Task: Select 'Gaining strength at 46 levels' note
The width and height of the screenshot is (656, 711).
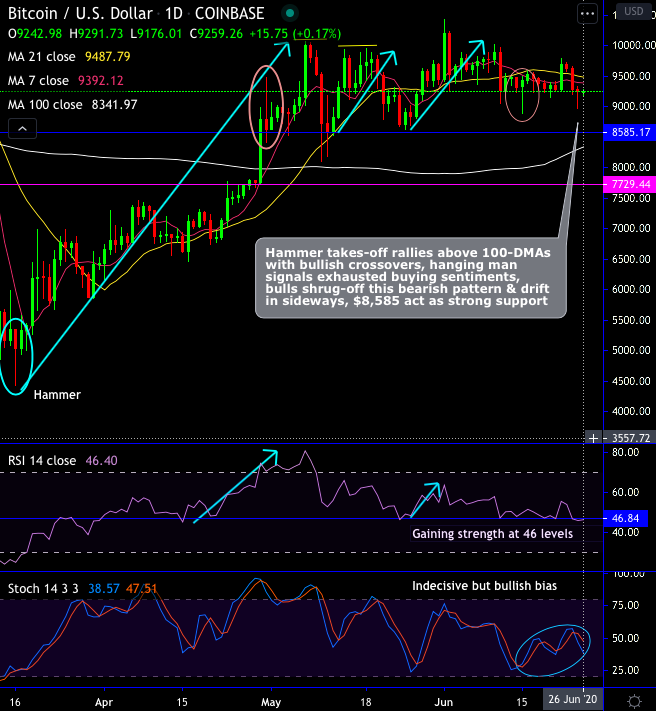Action: click(492, 534)
